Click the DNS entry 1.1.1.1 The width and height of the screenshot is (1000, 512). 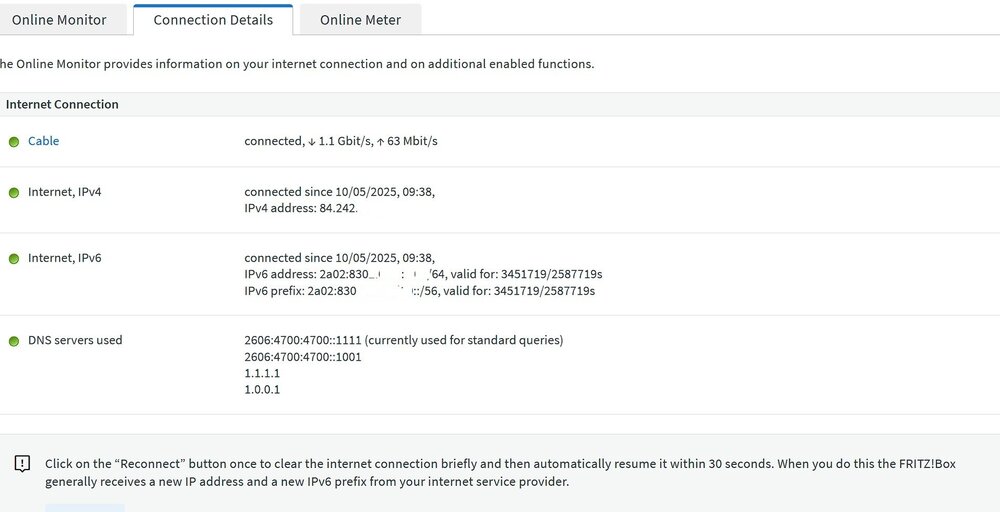point(262,374)
